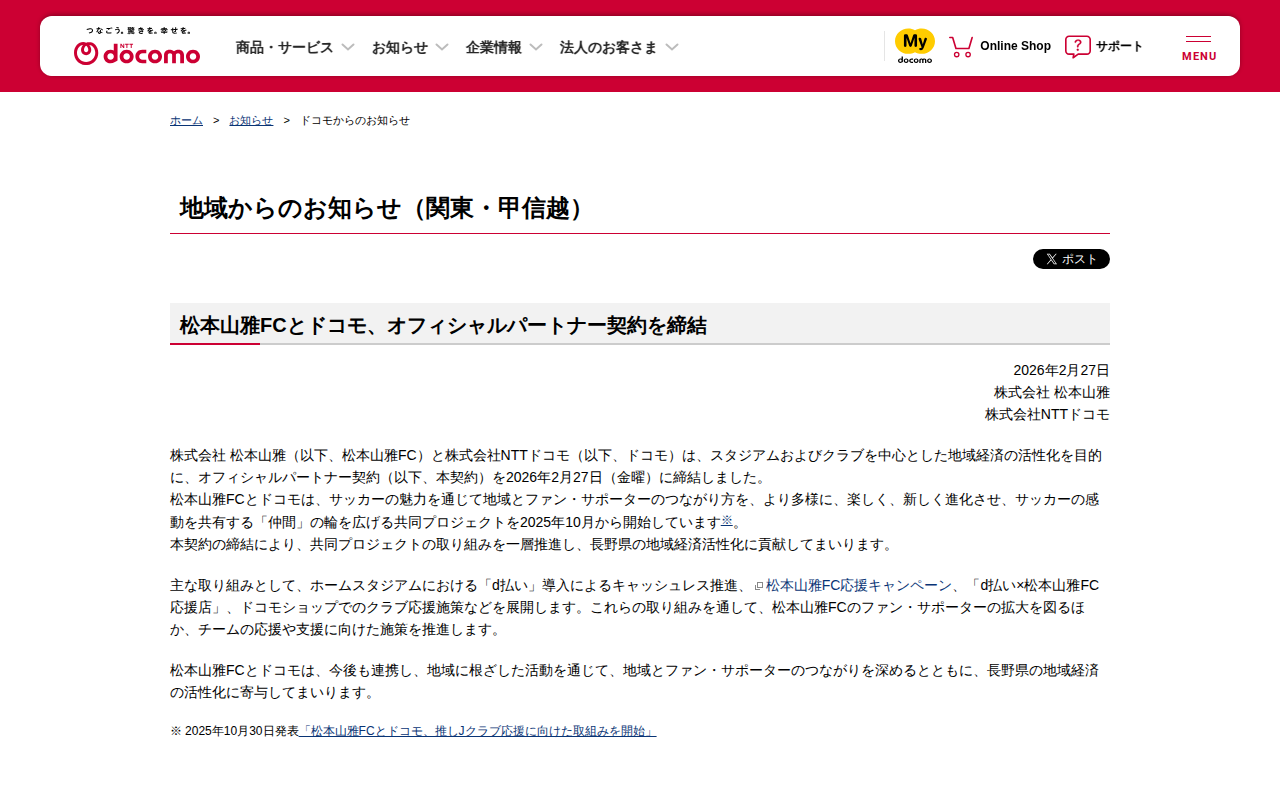Click the external link icon before 松本山雅FC応援キャンペーン
Image resolution: width=1280 pixels, height=800 pixels.
click(x=759, y=585)
